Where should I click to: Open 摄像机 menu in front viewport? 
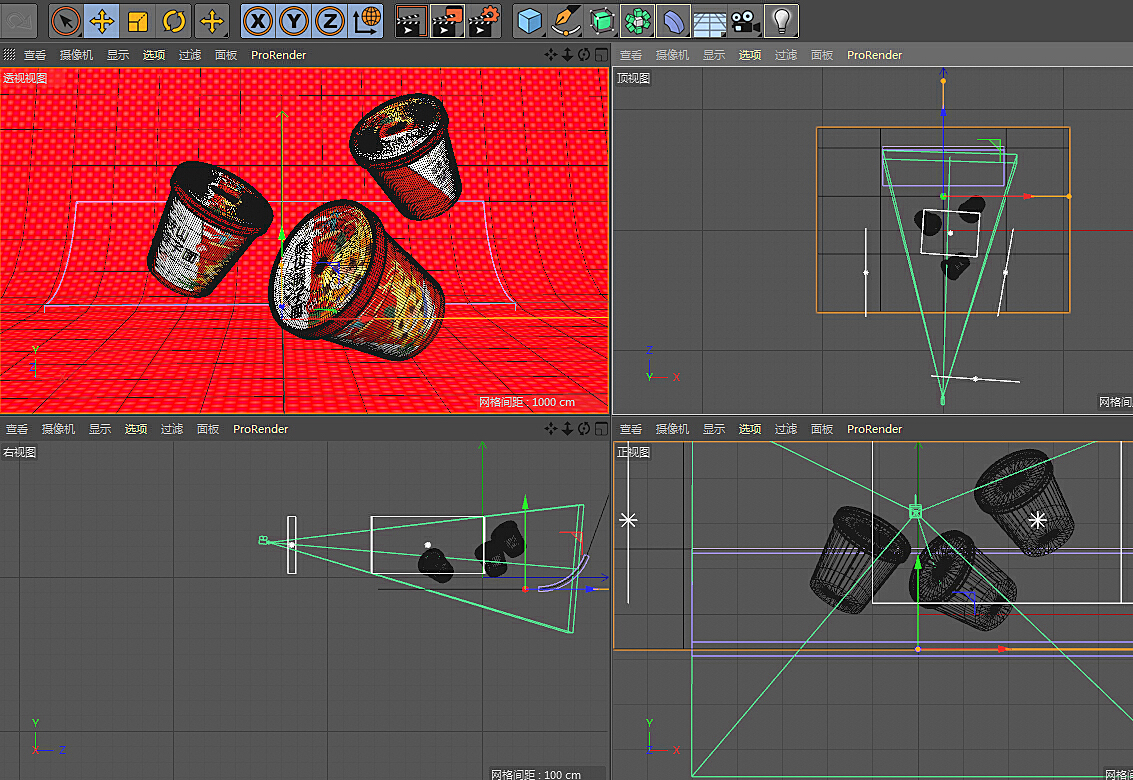pos(672,429)
